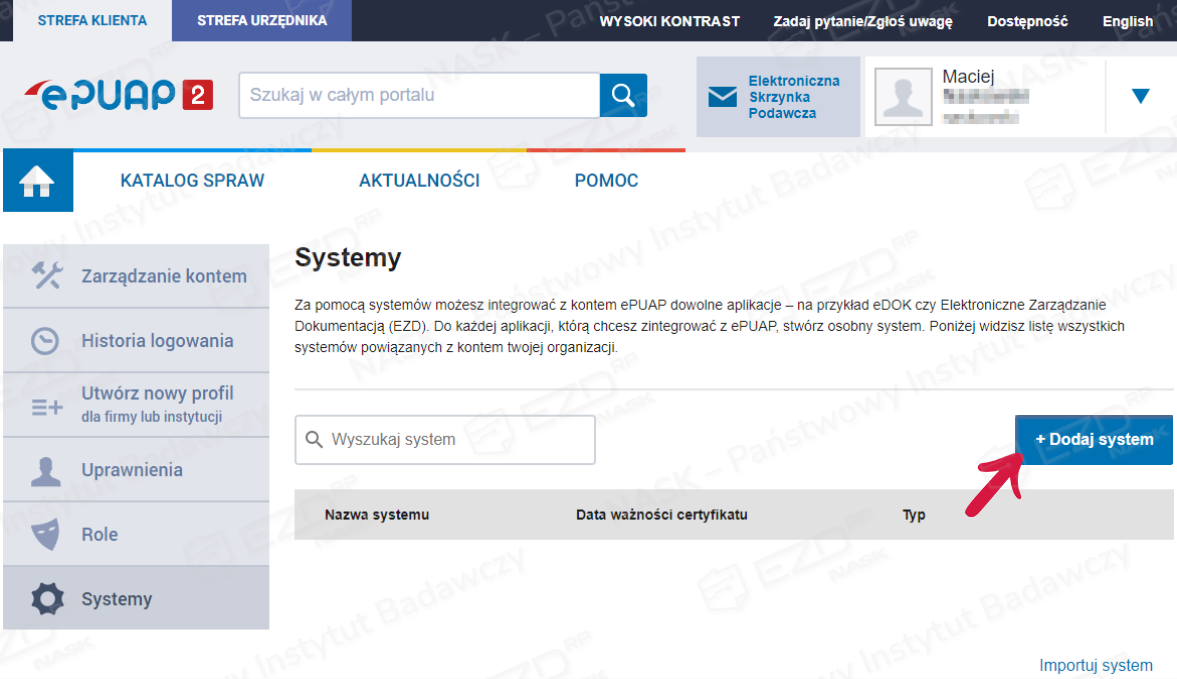Viewport: 1177px width, 679px height.
Task: Click the home icon in navigation bar
Action: click(x=38, y=181)
